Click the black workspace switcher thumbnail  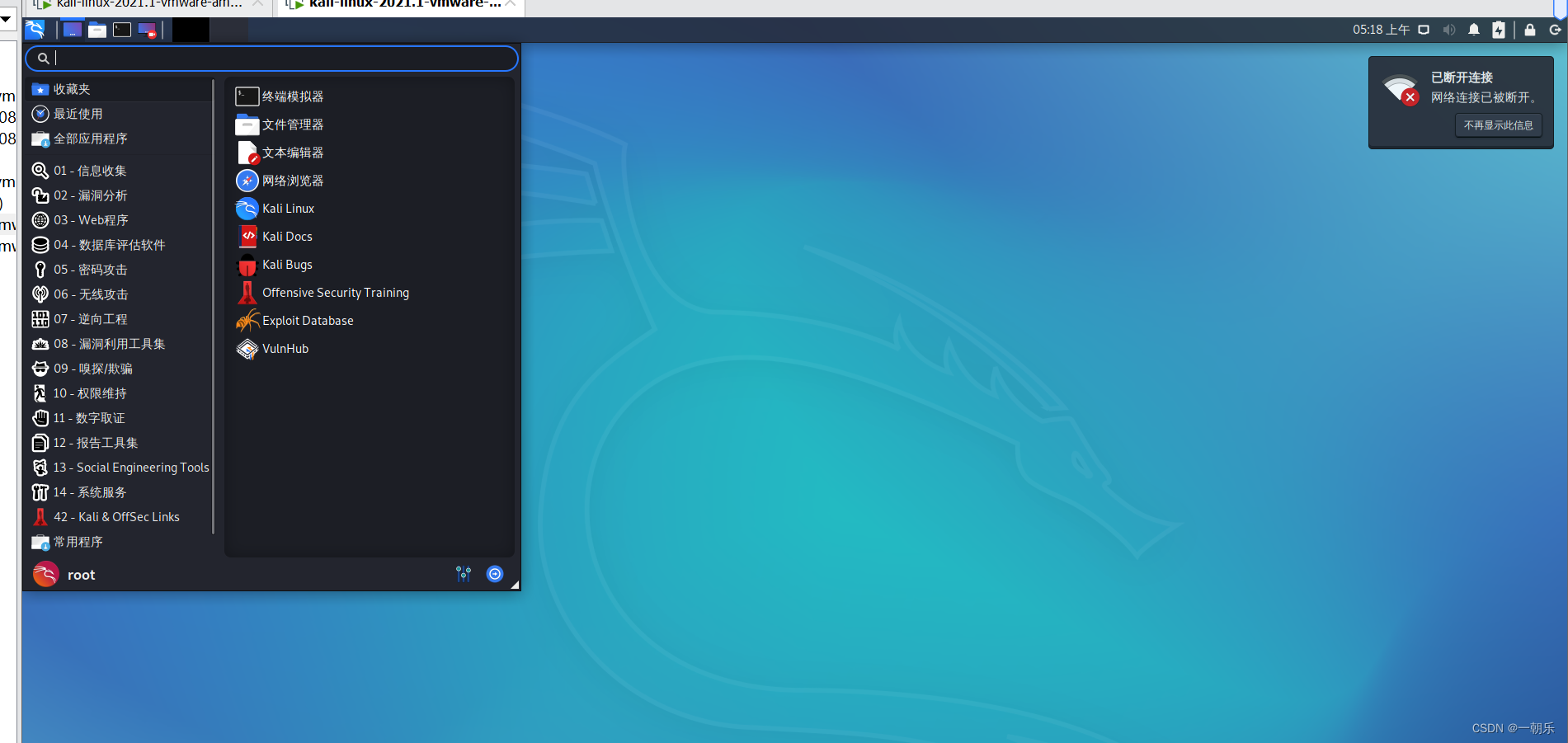(191, 30)
